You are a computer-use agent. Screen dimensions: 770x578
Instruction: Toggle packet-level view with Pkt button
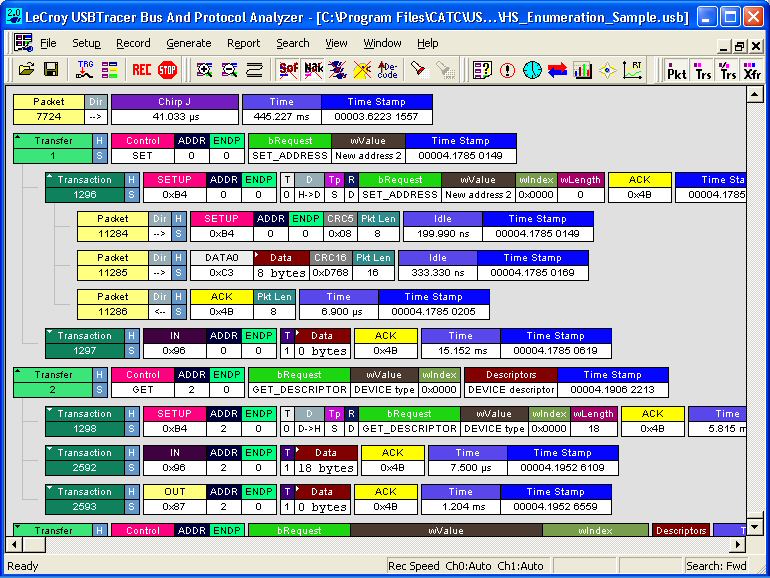pyautogui.click(x=676, y=70)
